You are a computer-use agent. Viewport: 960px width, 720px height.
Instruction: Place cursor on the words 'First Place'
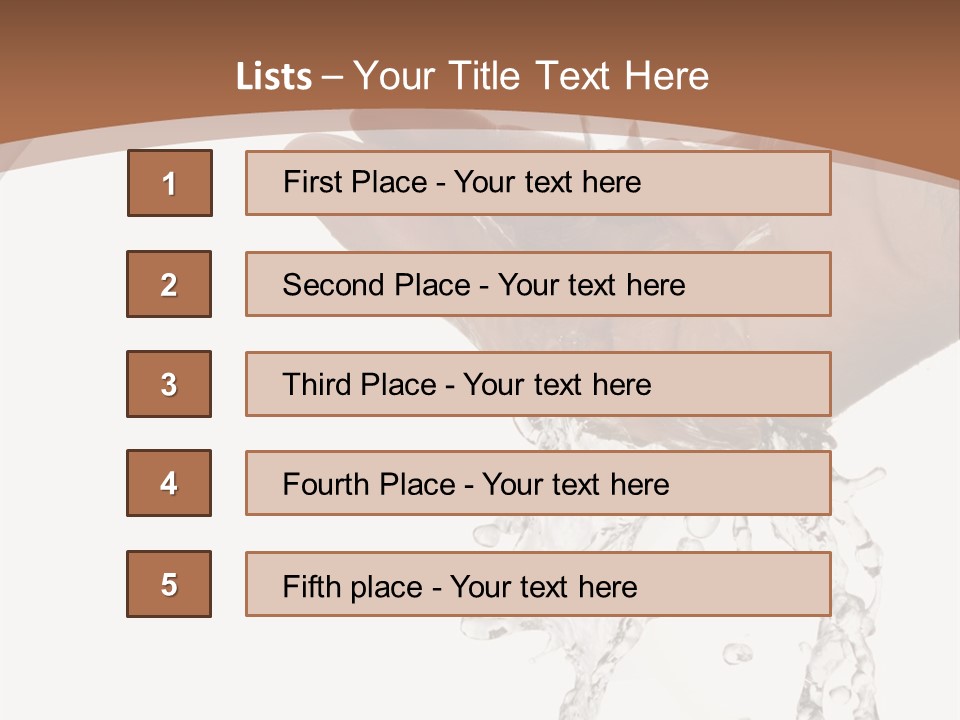356,182
